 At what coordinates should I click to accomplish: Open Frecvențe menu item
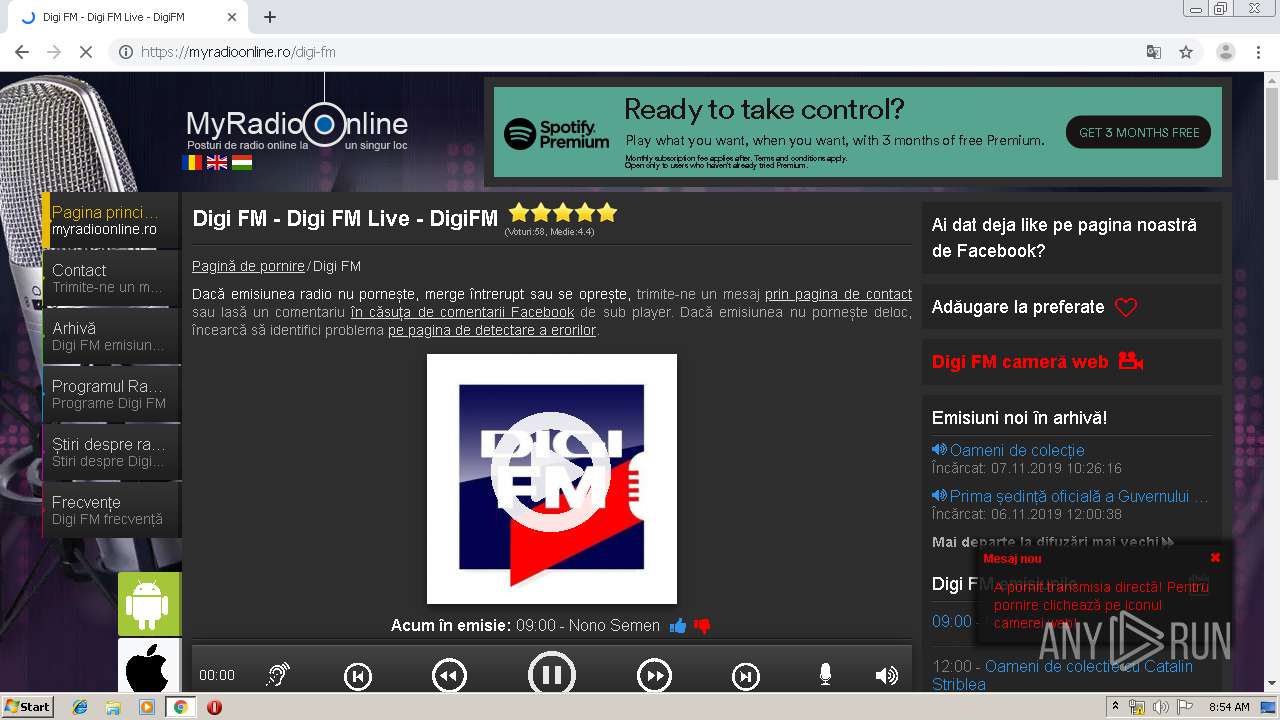click(x=111, y=510)
